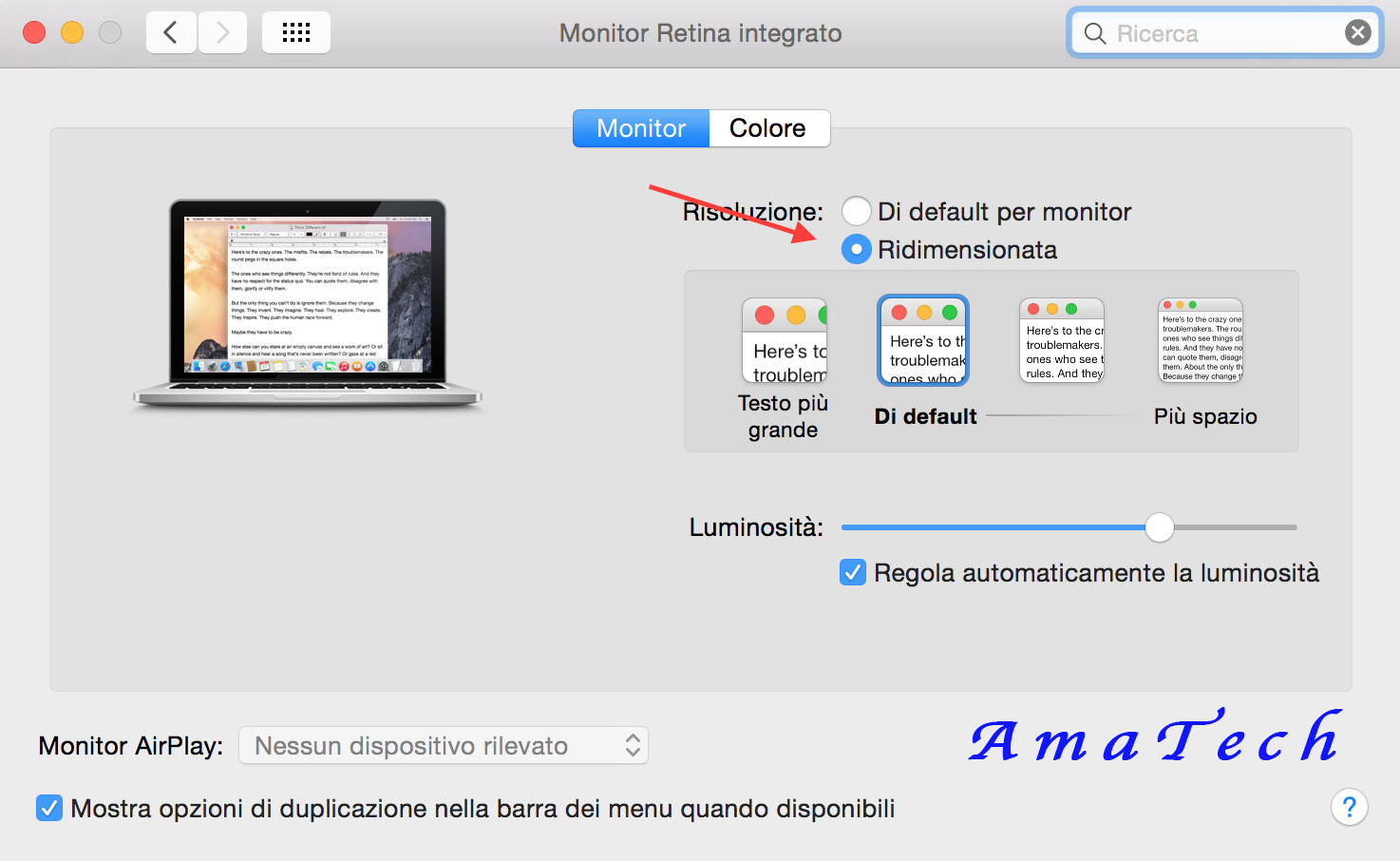The image size is (1400, 861).
Task: Switch to the Colore tab
Action: click(x=768, y=127)
